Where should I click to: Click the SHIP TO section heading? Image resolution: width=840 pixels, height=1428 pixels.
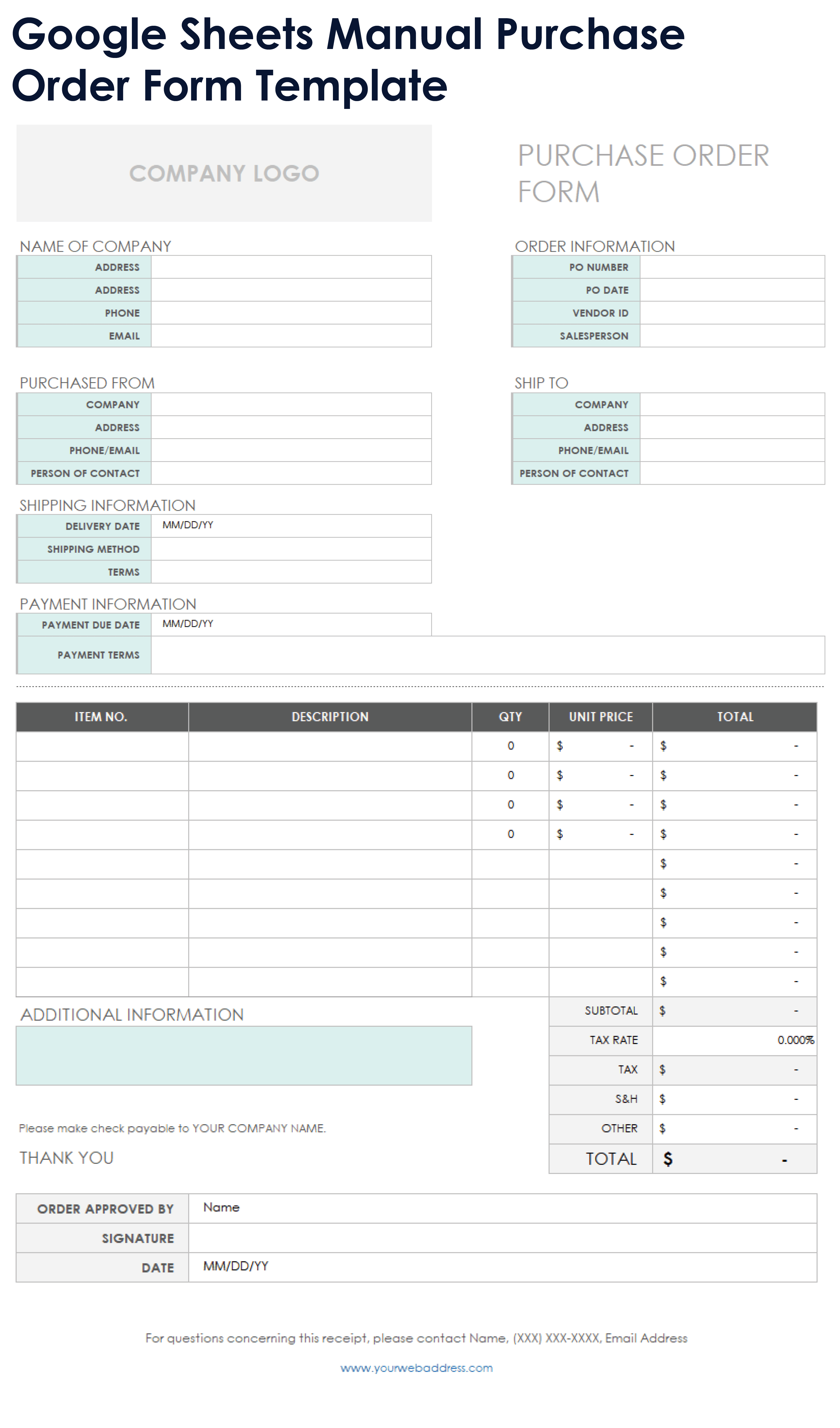pos(541,383)
